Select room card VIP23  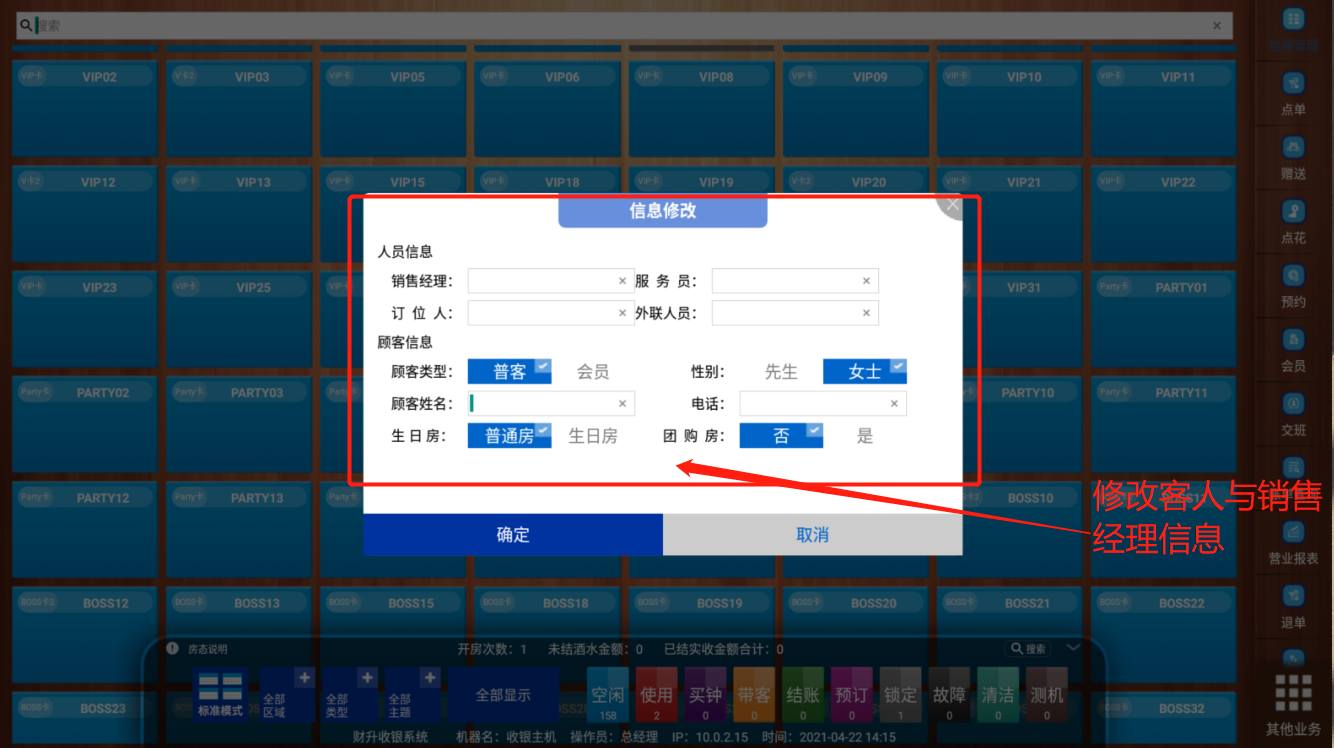point(84,318)
